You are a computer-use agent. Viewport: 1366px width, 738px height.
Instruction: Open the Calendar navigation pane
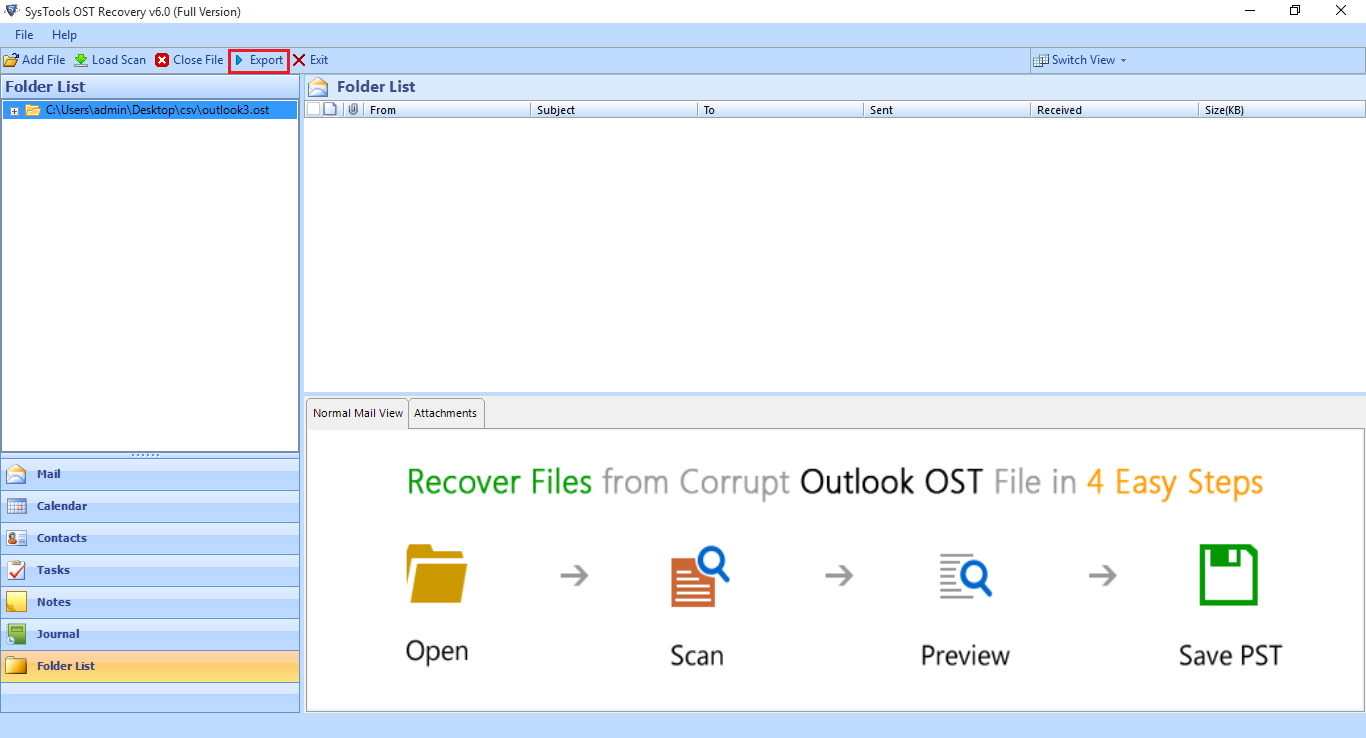click(x=150, y=506)
